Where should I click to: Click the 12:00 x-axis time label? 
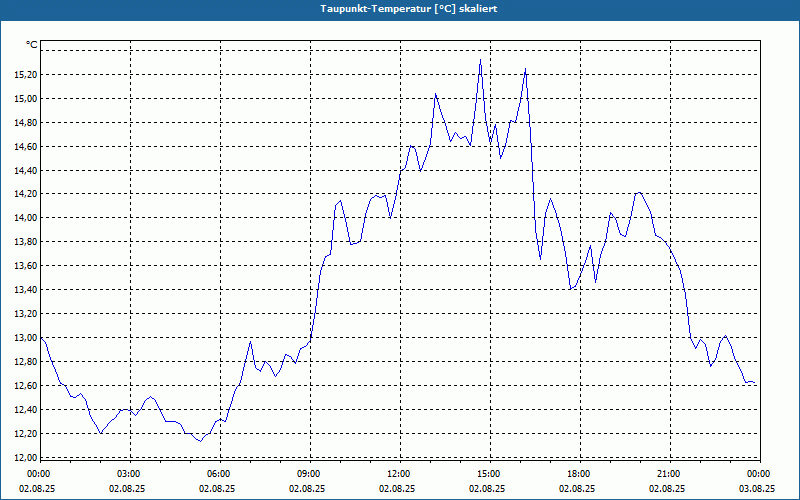coord(397,474)
